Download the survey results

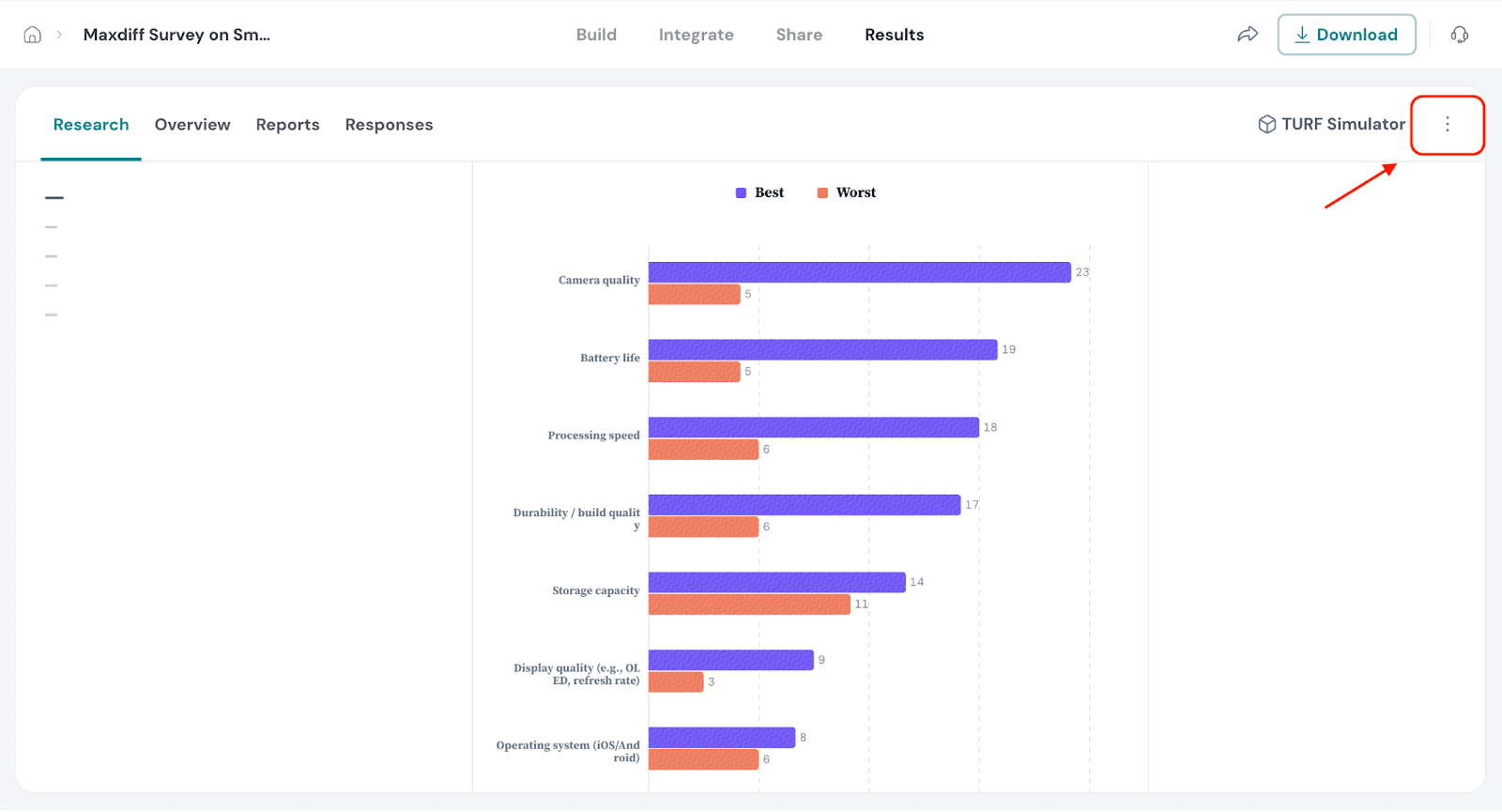1345,35
